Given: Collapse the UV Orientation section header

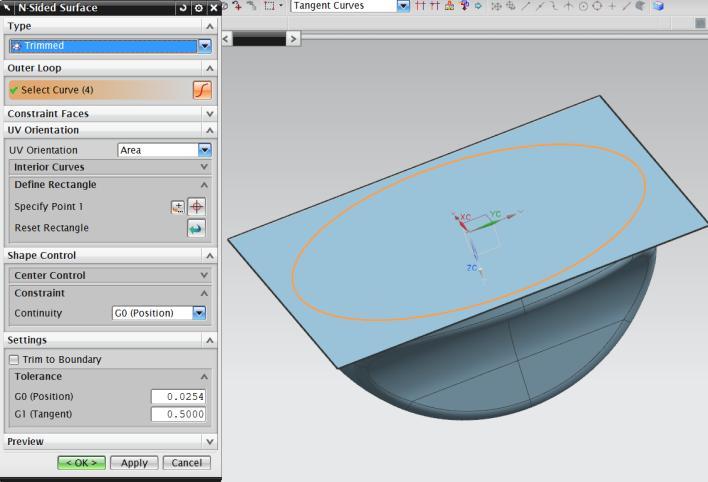Looking at the screenshot, I should (210, 131).
